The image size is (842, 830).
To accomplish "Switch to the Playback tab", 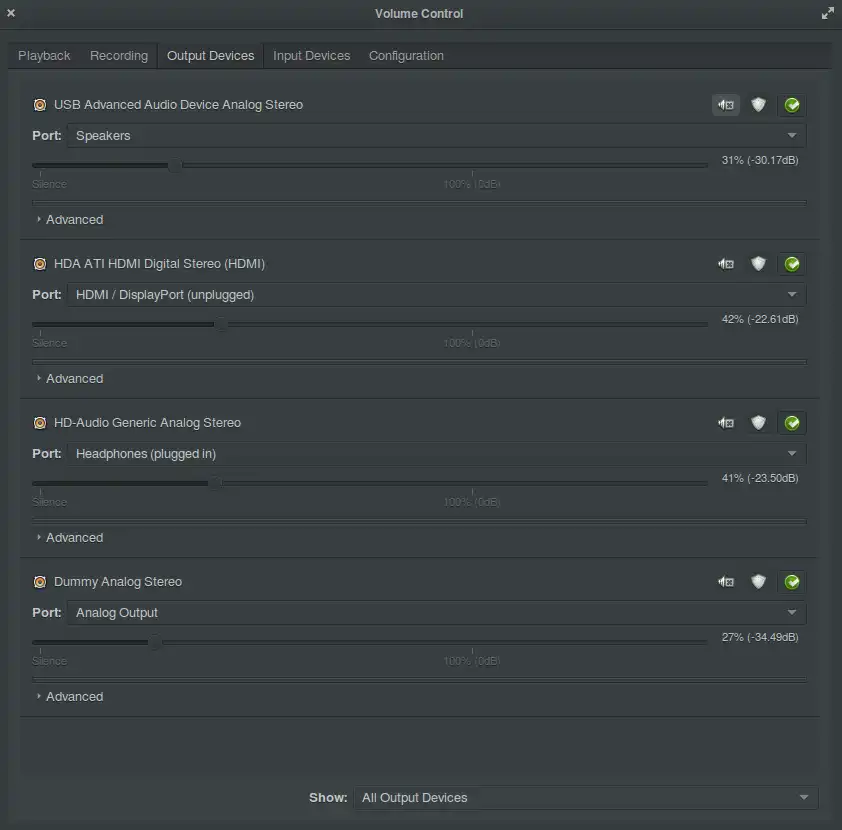I will coord(44,56).
